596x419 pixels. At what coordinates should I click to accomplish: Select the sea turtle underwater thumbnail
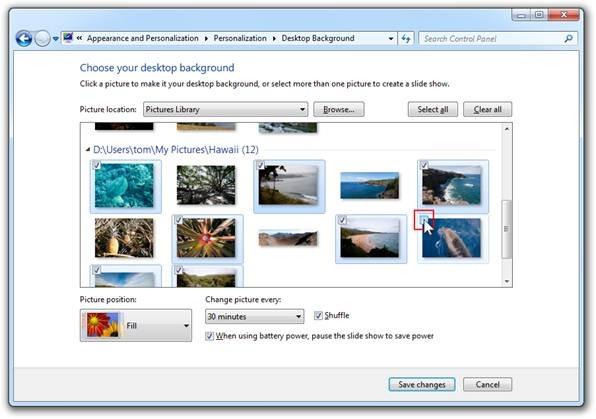[124, 186]
